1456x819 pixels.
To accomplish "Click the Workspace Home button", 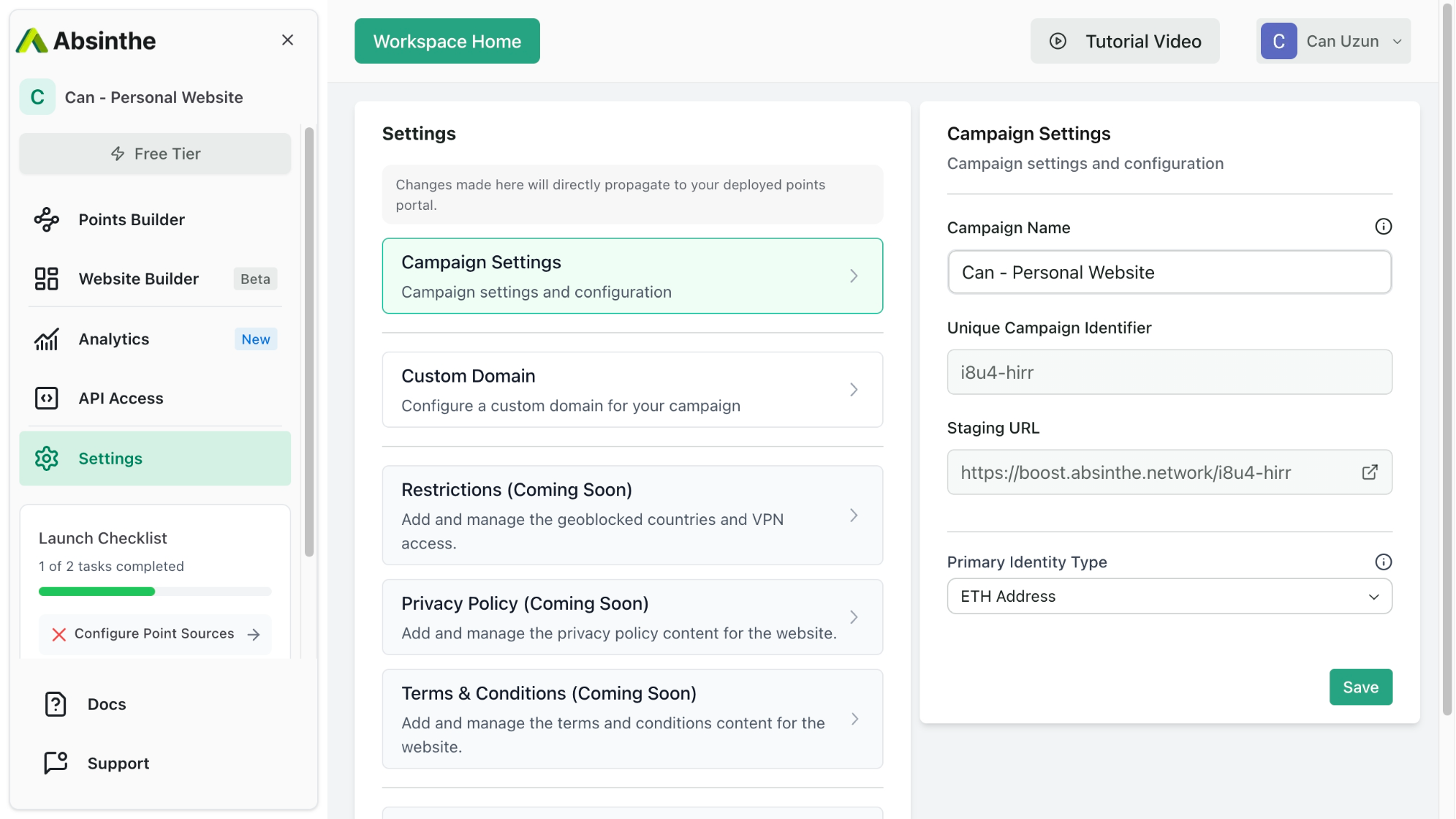I will (447, 41).
